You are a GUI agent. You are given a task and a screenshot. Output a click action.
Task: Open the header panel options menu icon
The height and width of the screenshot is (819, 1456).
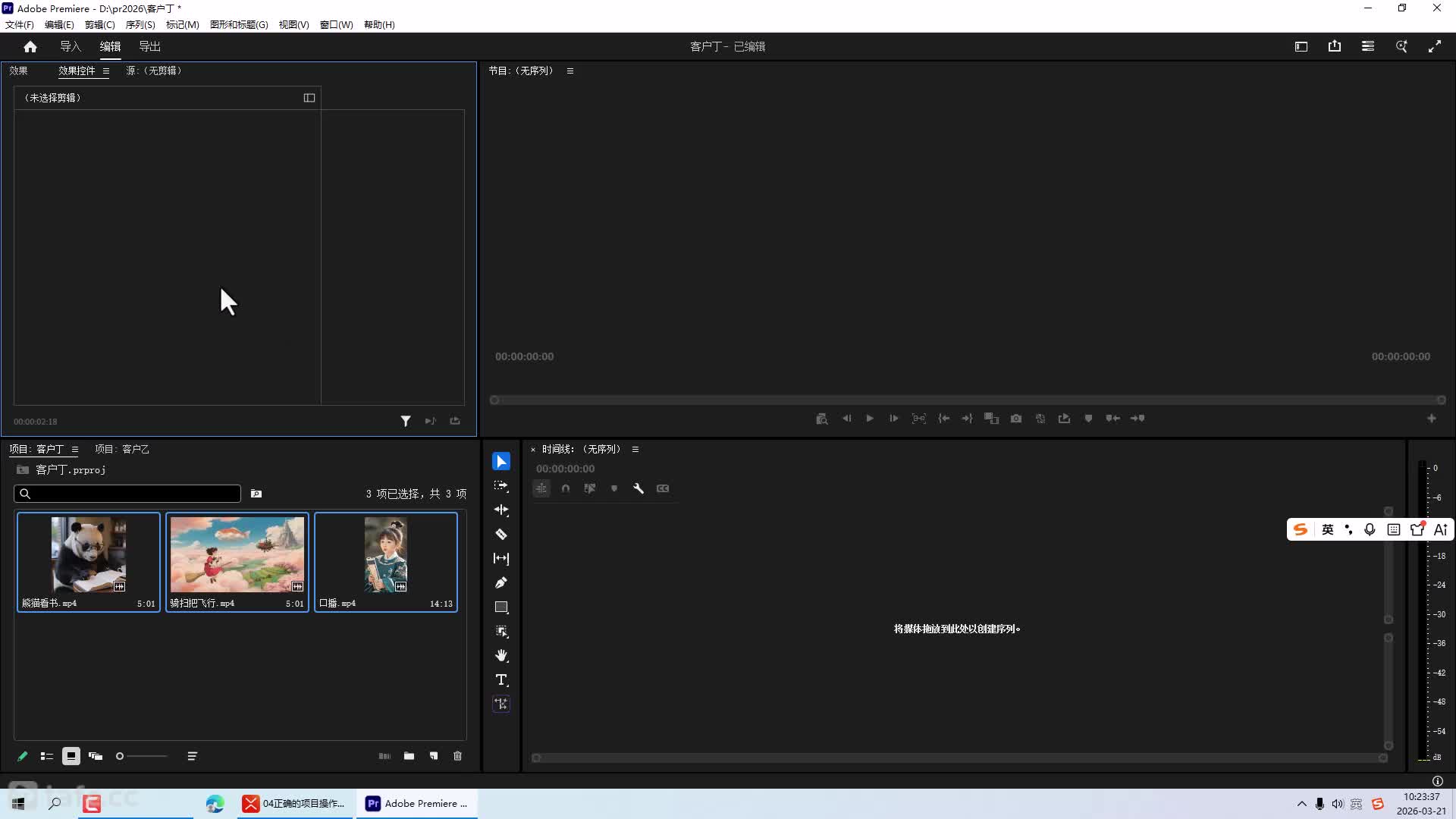1368,46
